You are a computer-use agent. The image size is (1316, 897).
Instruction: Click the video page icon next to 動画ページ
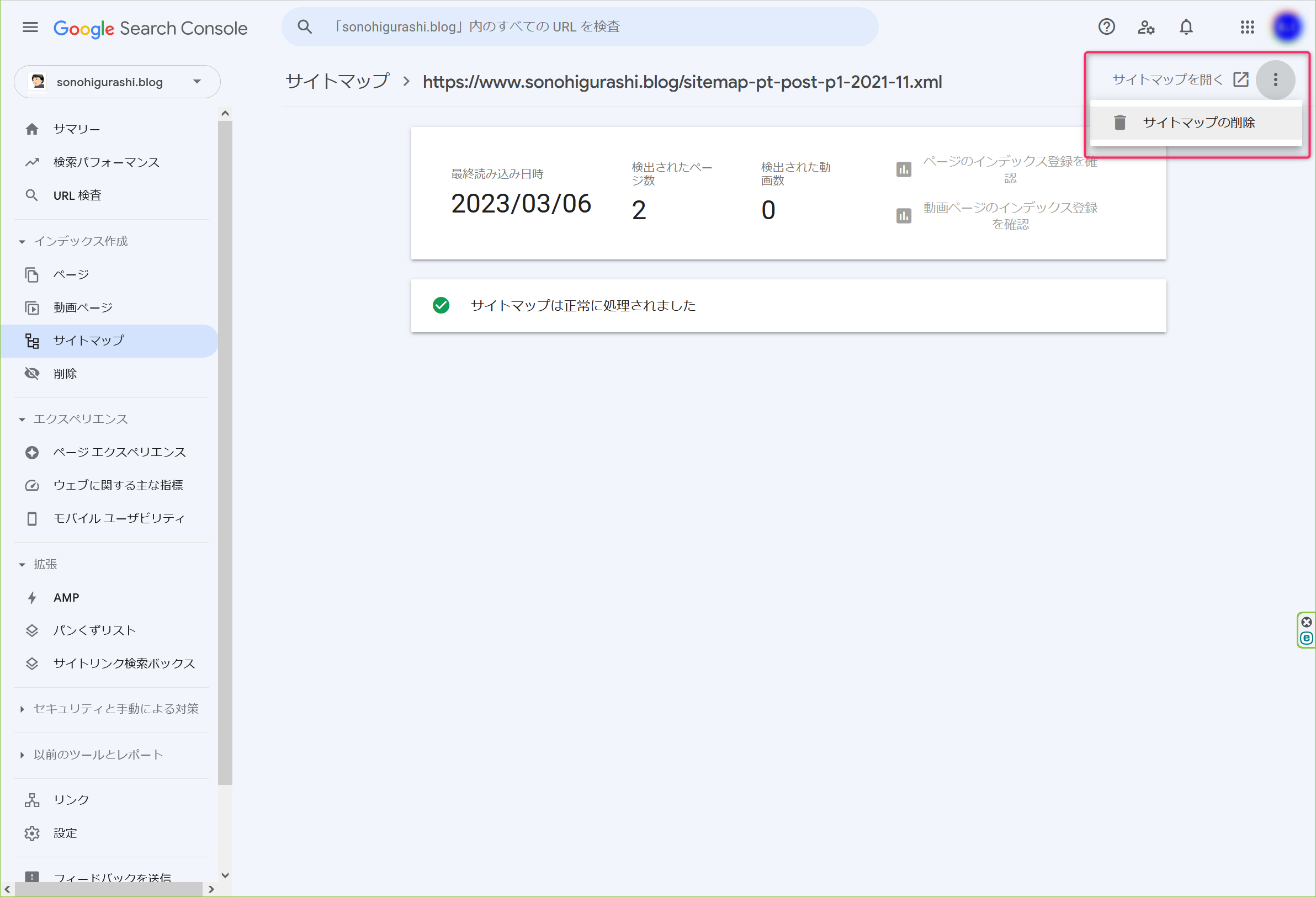point(31,307)
